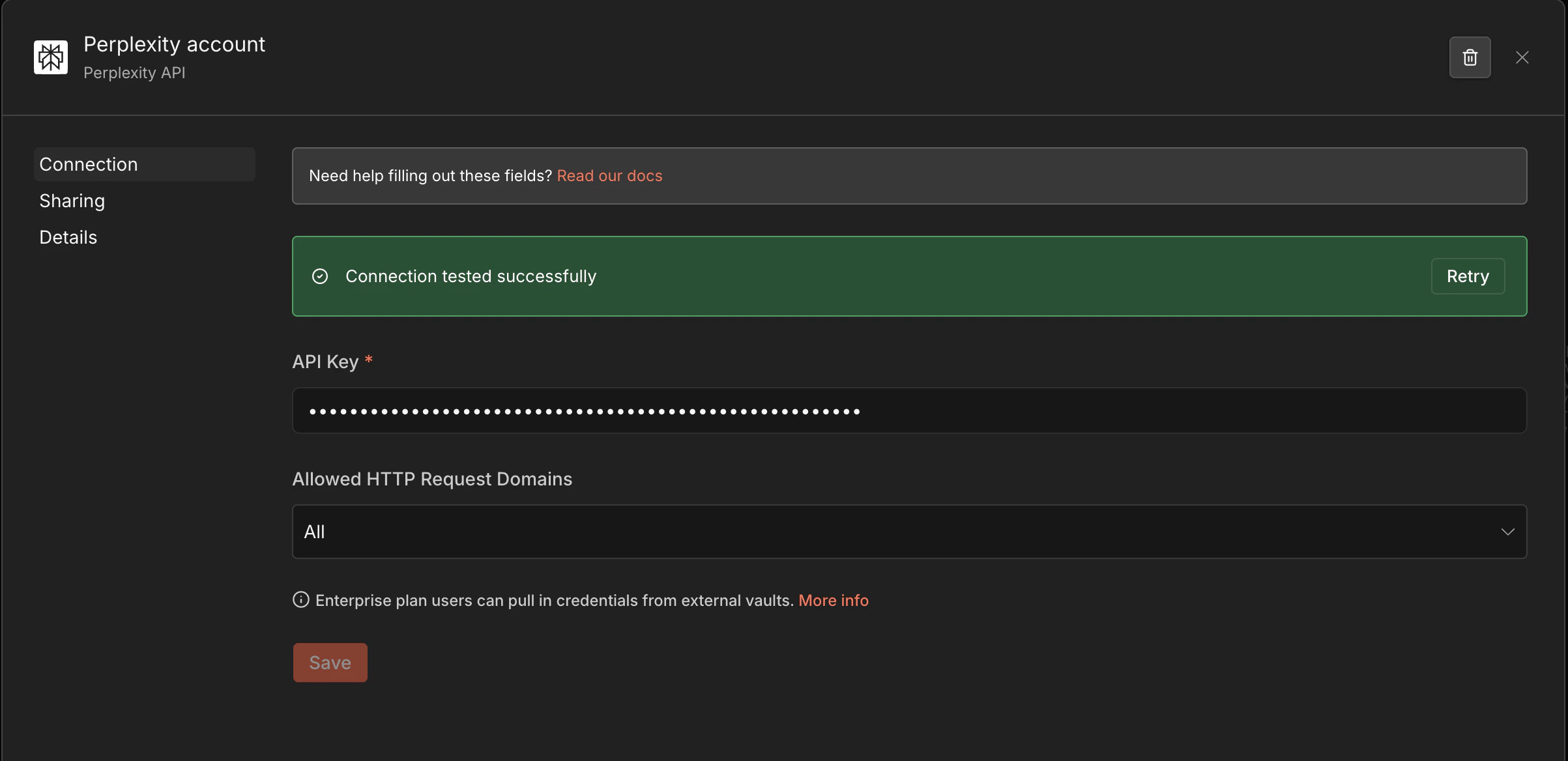This screenshot has width=1568, height=761.
Task: Open the Details tab
Action: click(68, 237)
